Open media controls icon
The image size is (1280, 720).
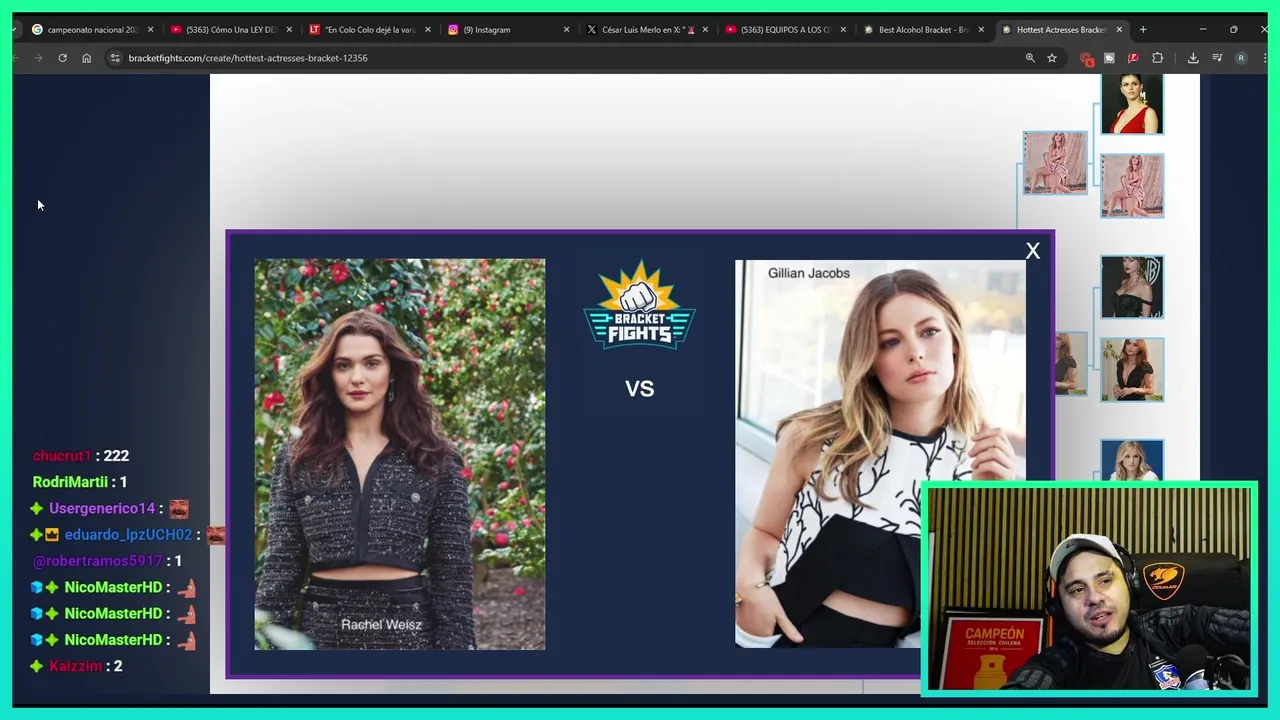tap(1217, 58)
